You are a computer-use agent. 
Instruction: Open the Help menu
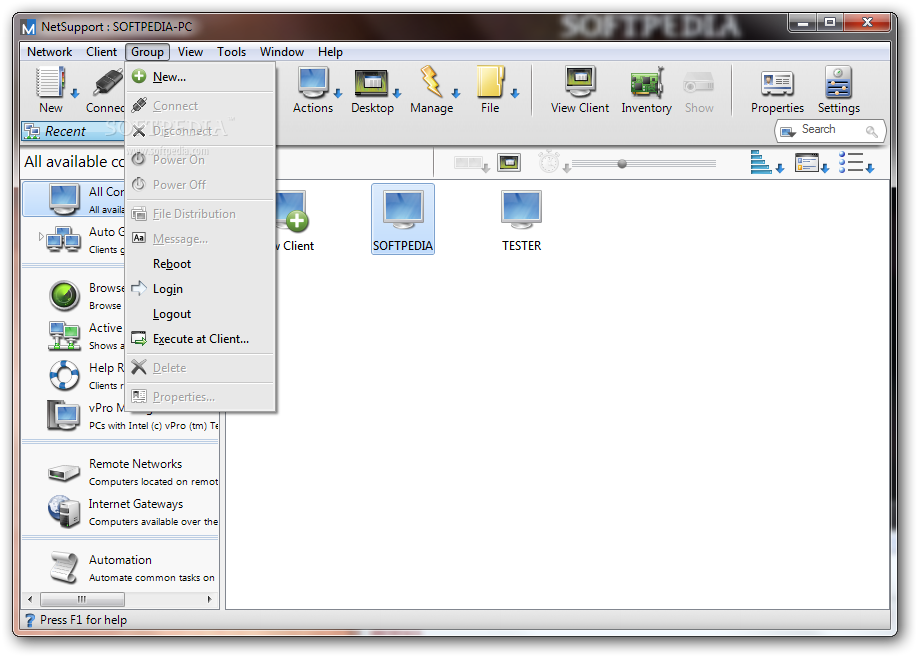330,52
